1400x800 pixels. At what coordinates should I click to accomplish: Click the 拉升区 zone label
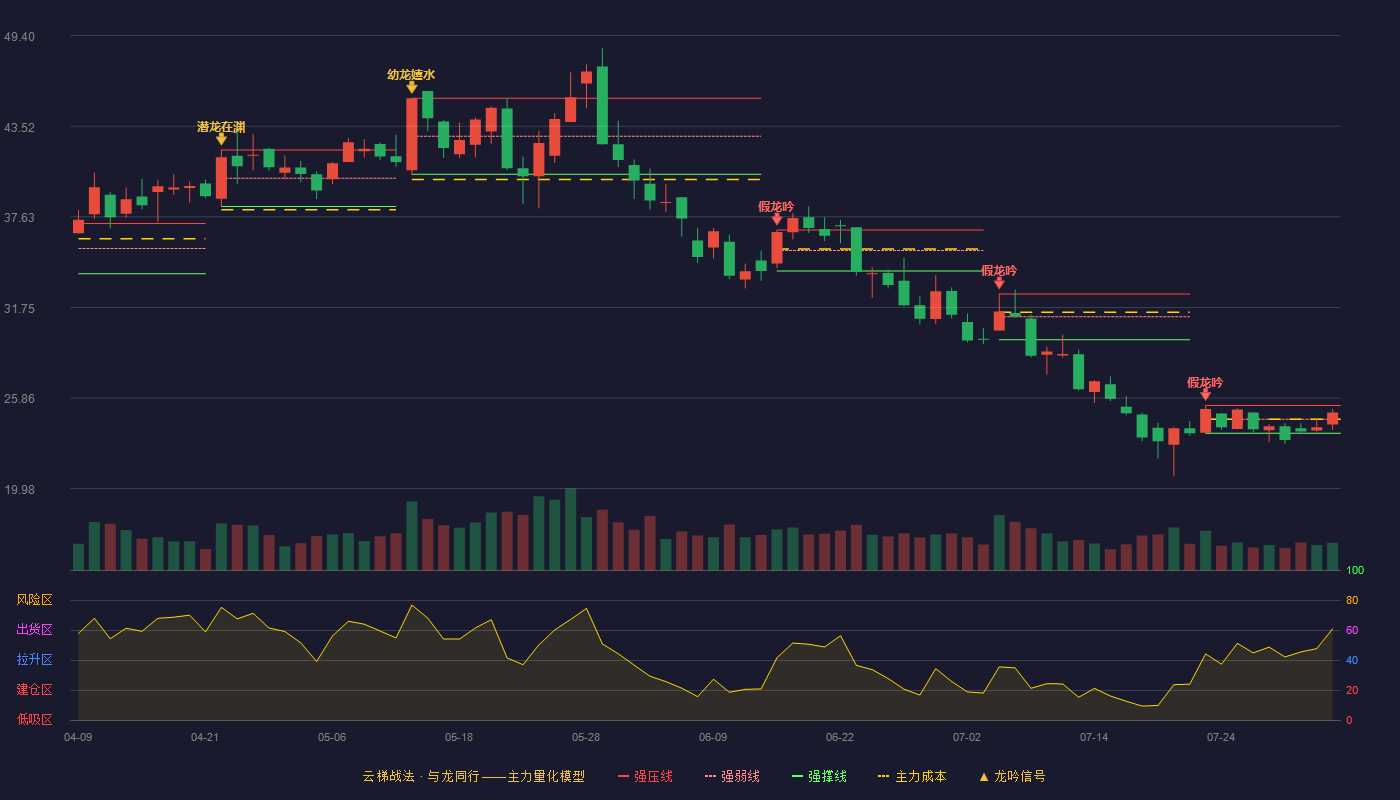click(34, 660)
